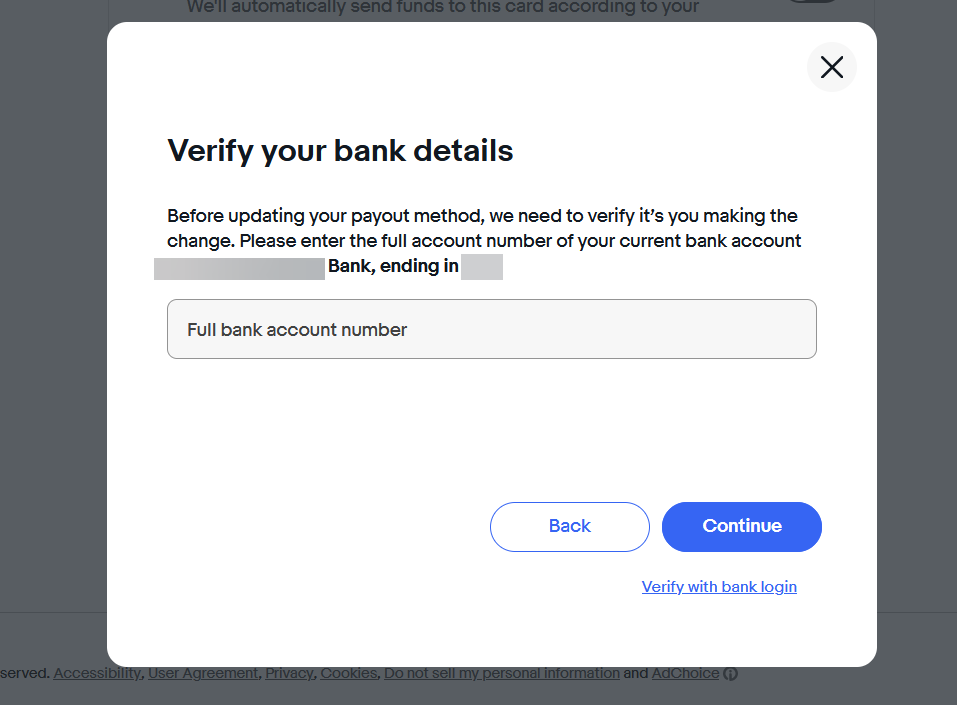Dismiss the dialog using the X icon
Screen dimensions: 957x705
click(831, 67)
